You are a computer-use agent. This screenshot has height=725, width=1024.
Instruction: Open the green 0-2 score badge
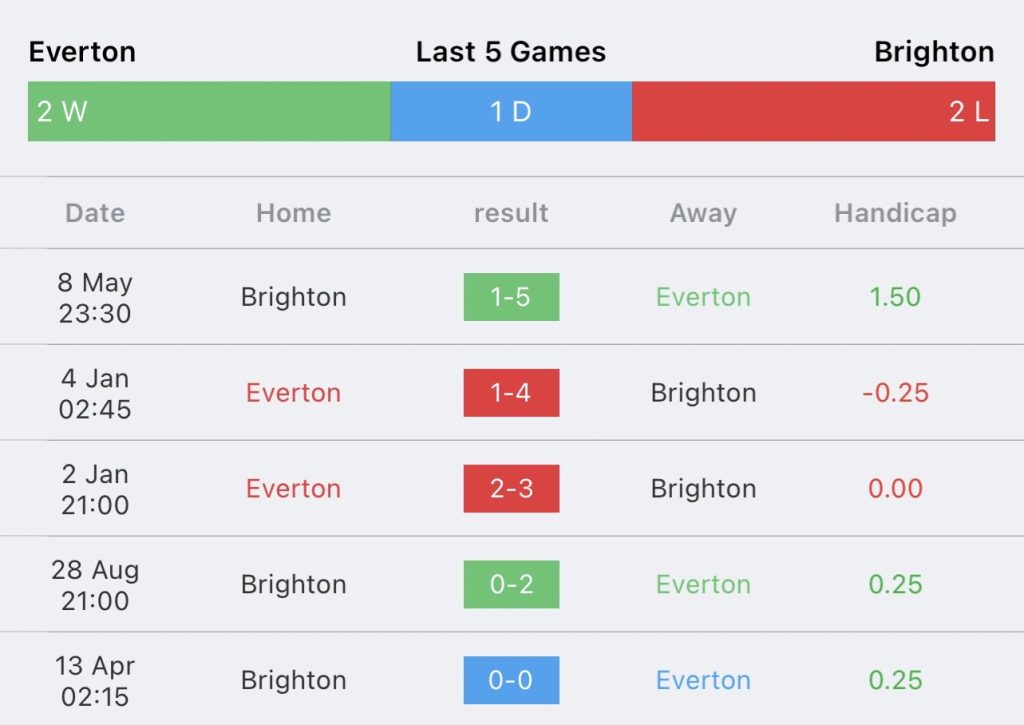[511, 584]
